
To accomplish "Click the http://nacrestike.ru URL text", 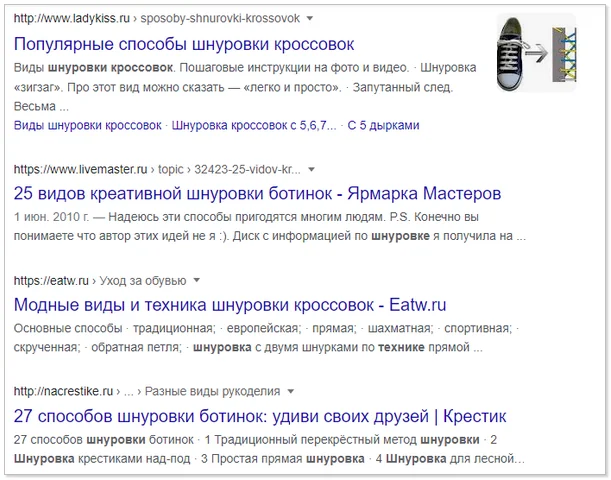I will click(63, 391).
